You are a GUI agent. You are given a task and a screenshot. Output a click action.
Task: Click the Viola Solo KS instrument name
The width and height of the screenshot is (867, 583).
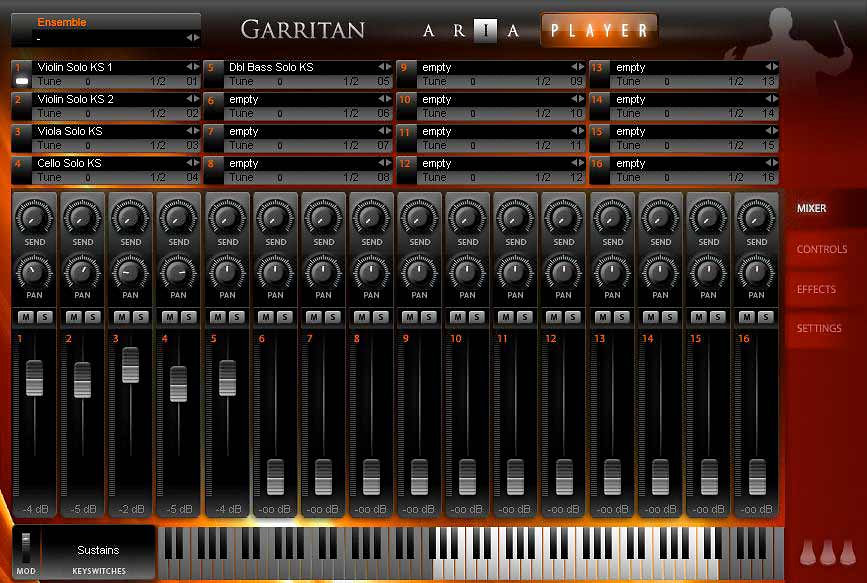(70, 131)
